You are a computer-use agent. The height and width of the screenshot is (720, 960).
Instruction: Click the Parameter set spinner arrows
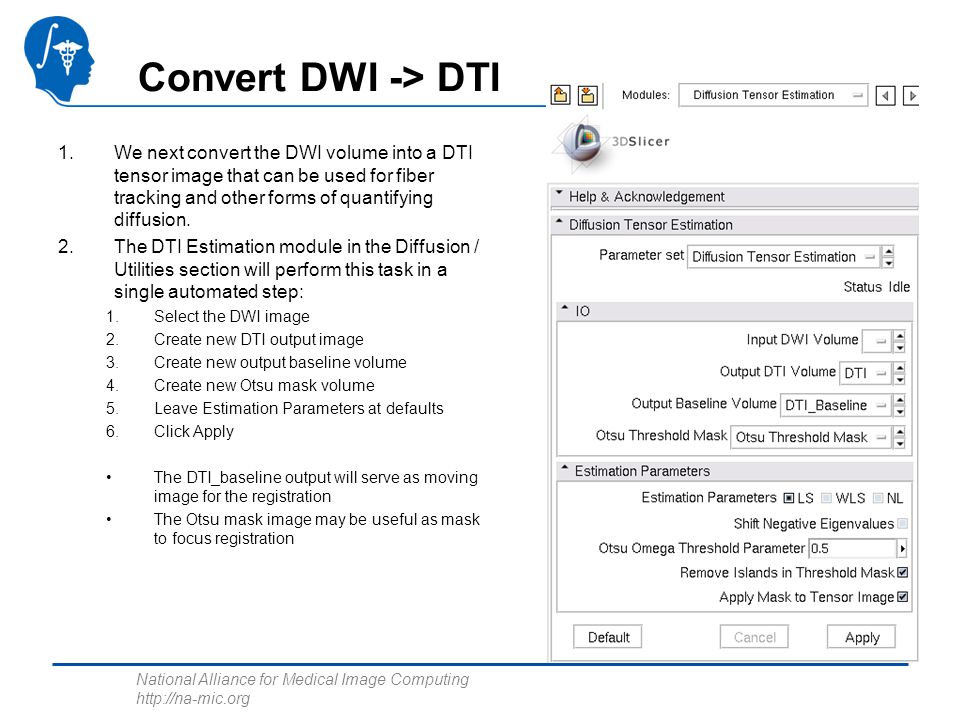tap(888, 257)
